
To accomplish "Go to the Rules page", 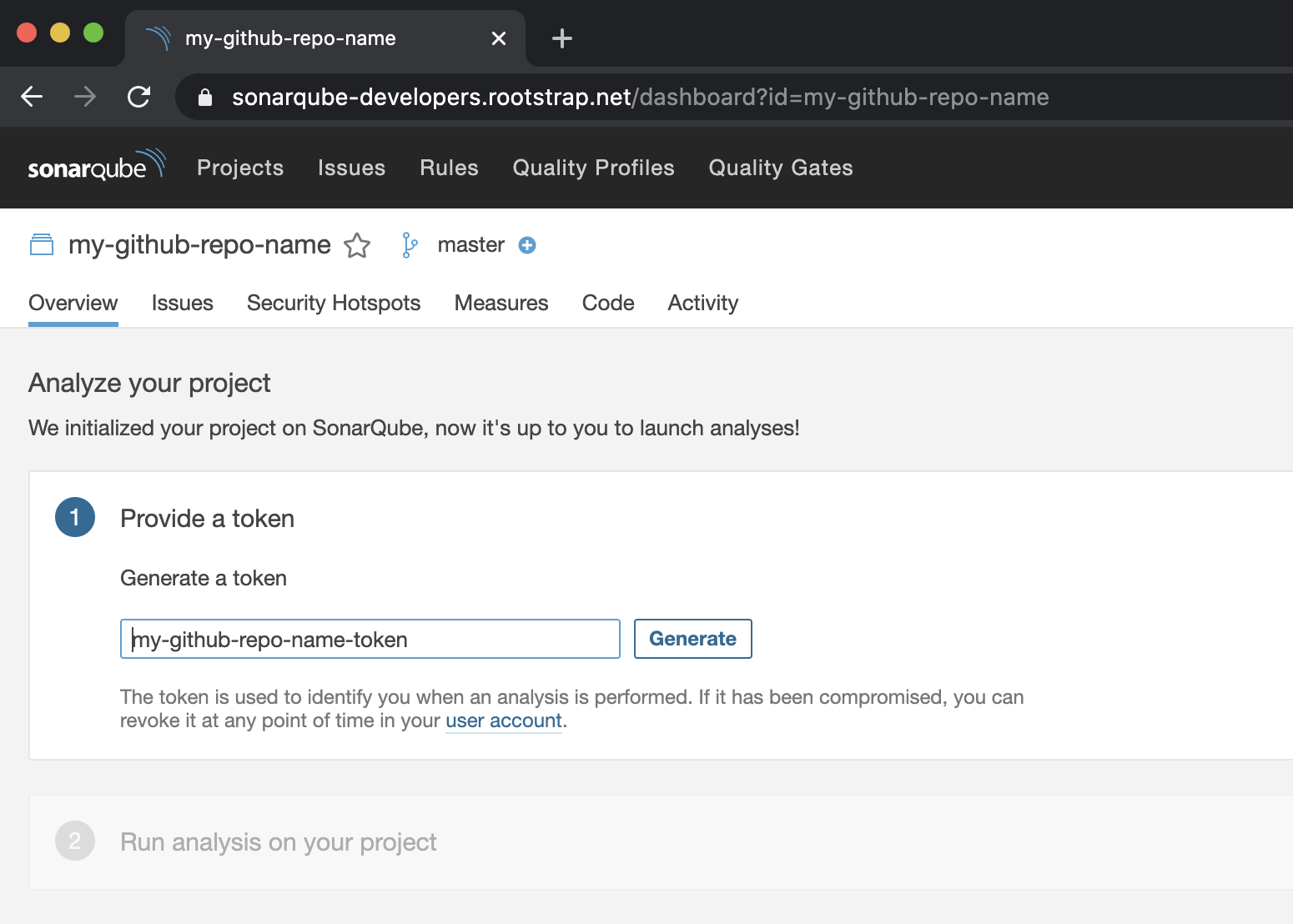I will [449, 168].
